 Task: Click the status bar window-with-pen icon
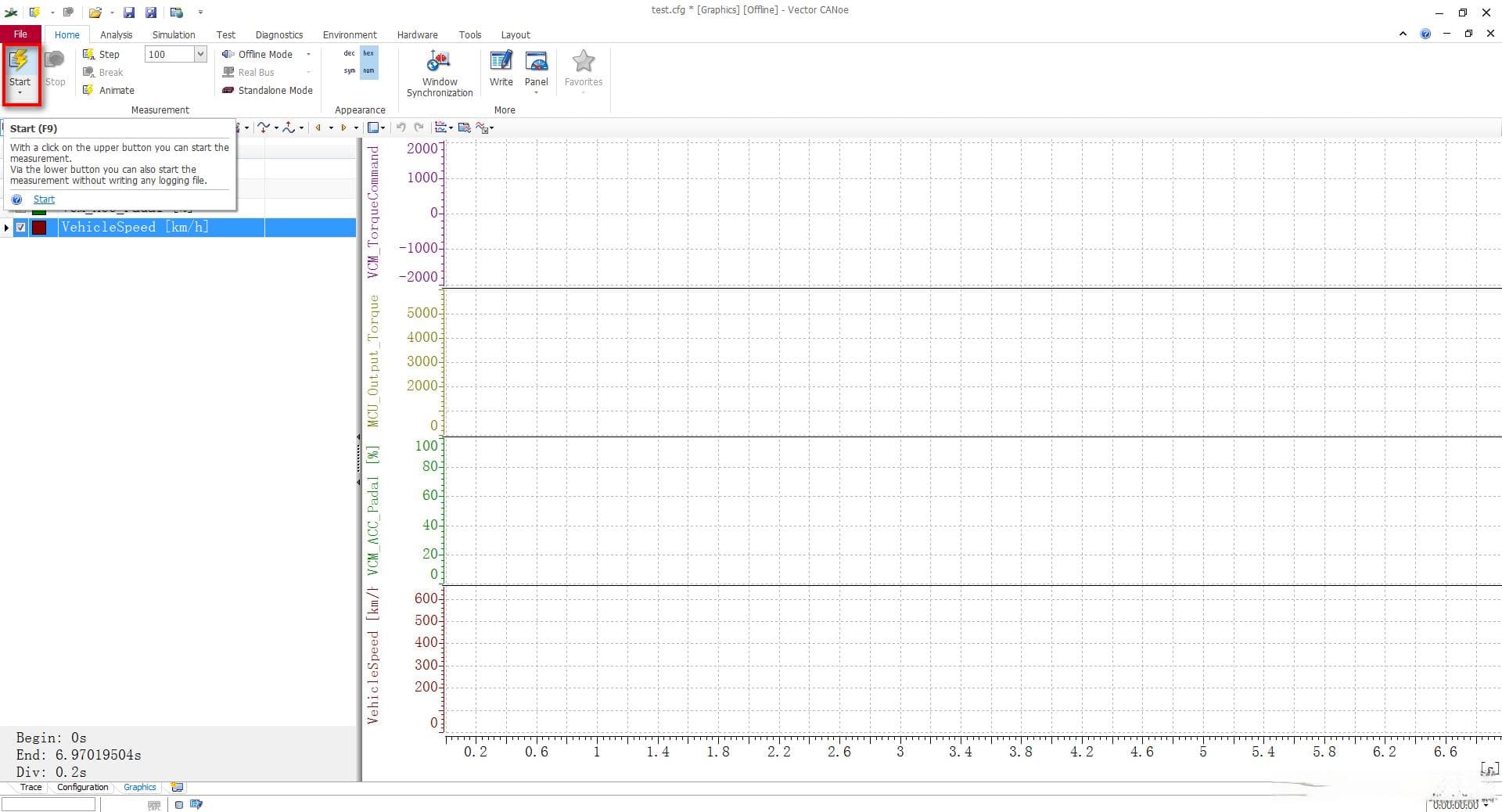[x=196, y=804]
